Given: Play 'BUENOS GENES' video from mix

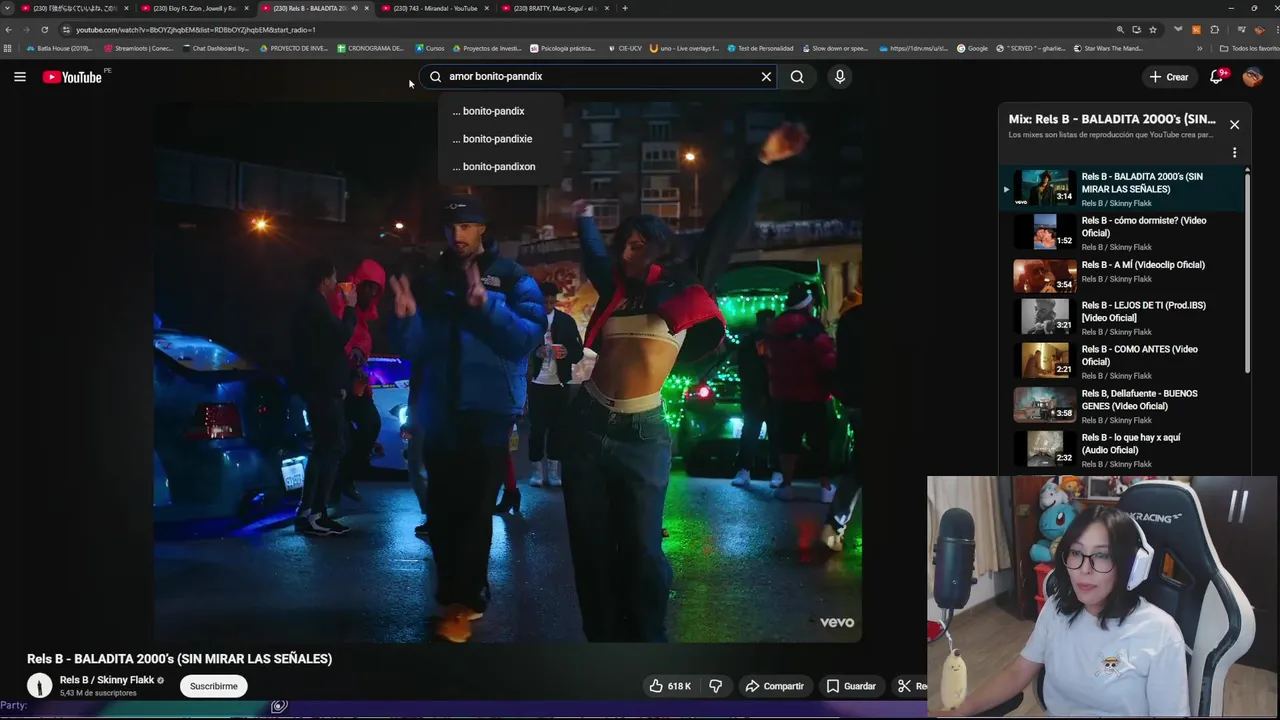Looking at the screenshot, I should pyautogui.click(x=1122, y=405).
